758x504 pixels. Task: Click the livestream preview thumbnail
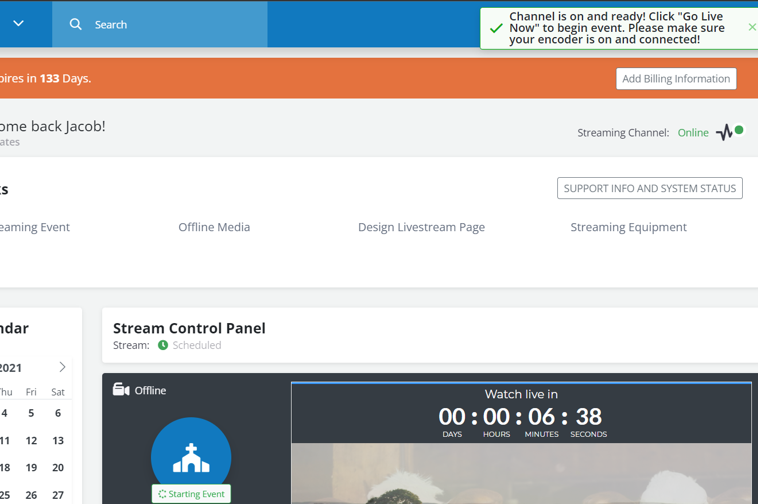(x=521, y=474)
